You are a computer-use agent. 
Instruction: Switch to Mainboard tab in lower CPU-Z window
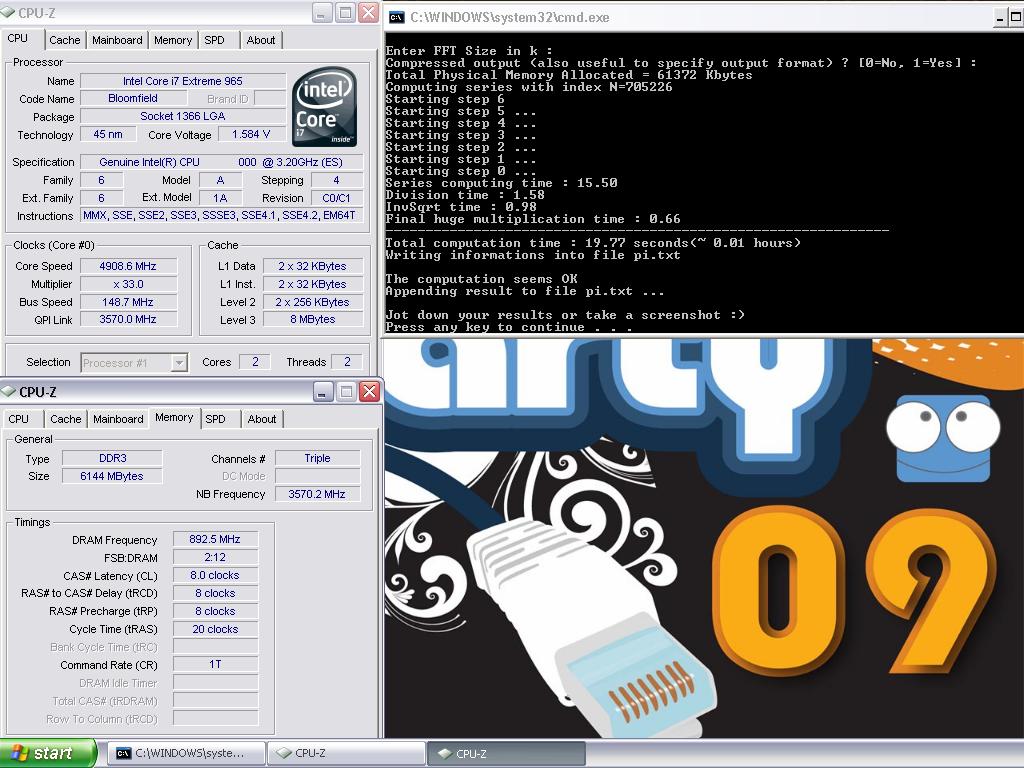point(118,419)
